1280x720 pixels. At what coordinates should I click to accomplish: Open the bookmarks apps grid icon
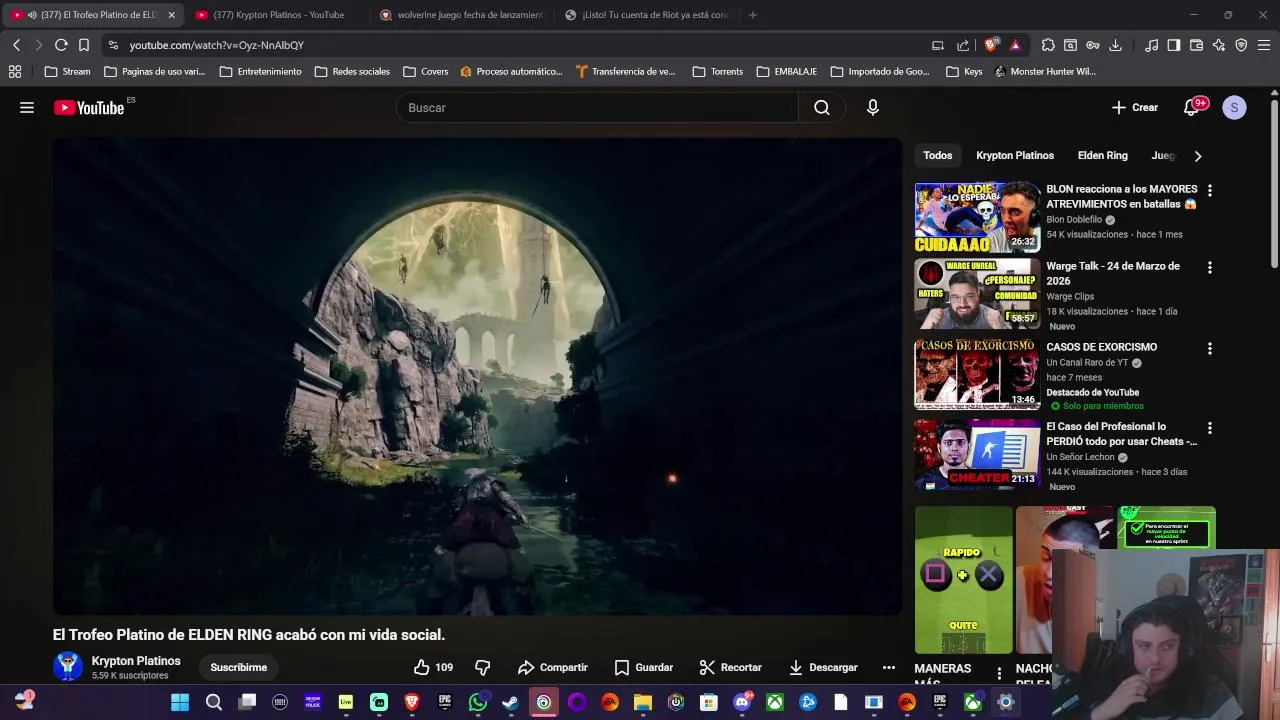[15, 71]
